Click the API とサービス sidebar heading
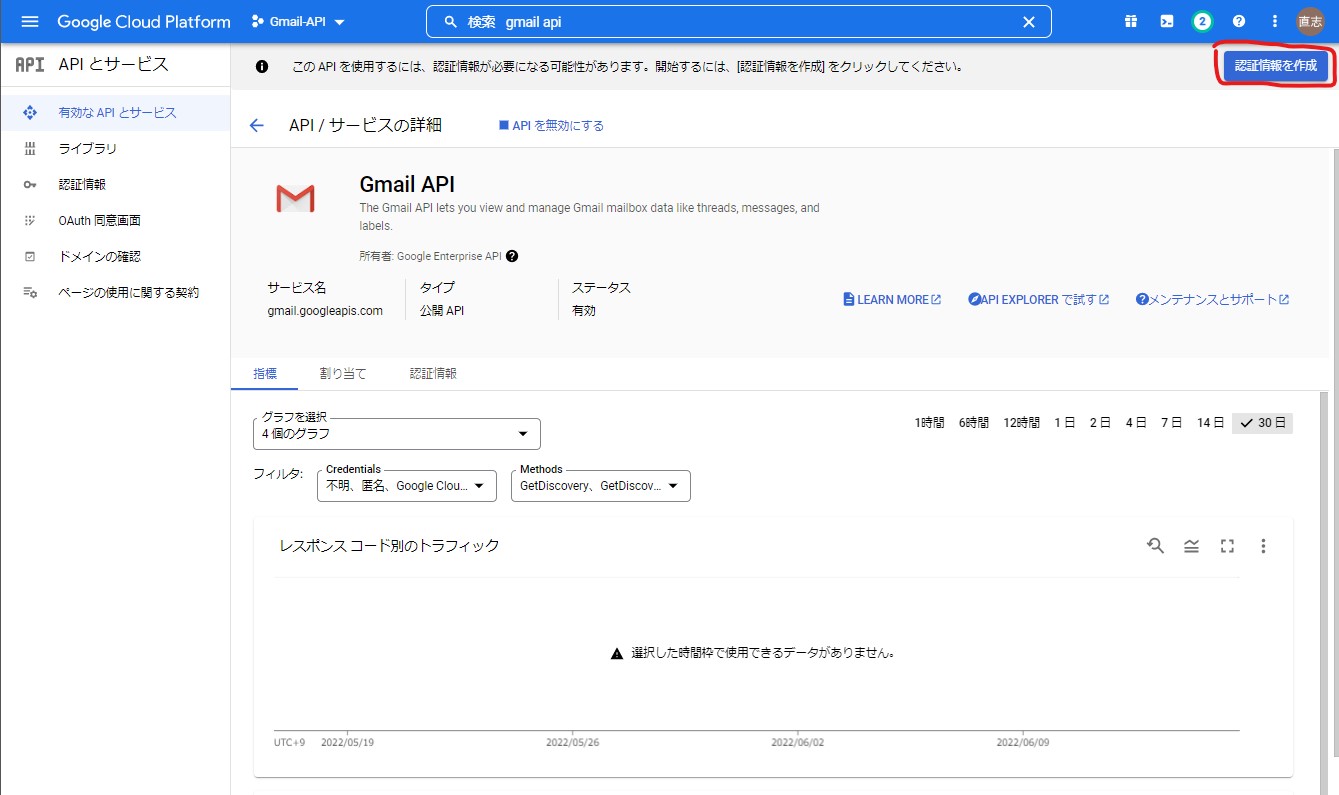The width and height of the screenshot is (1339, 795). coord(114,65)
